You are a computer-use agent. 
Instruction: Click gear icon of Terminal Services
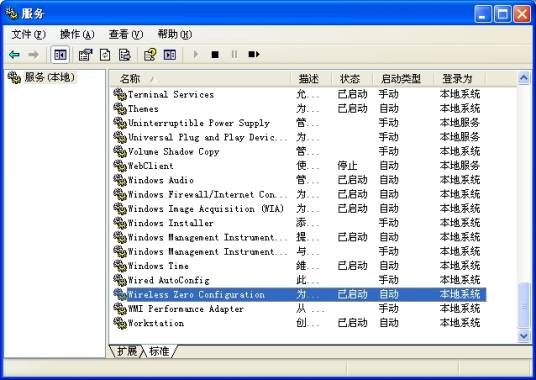(x=120, y=94)
